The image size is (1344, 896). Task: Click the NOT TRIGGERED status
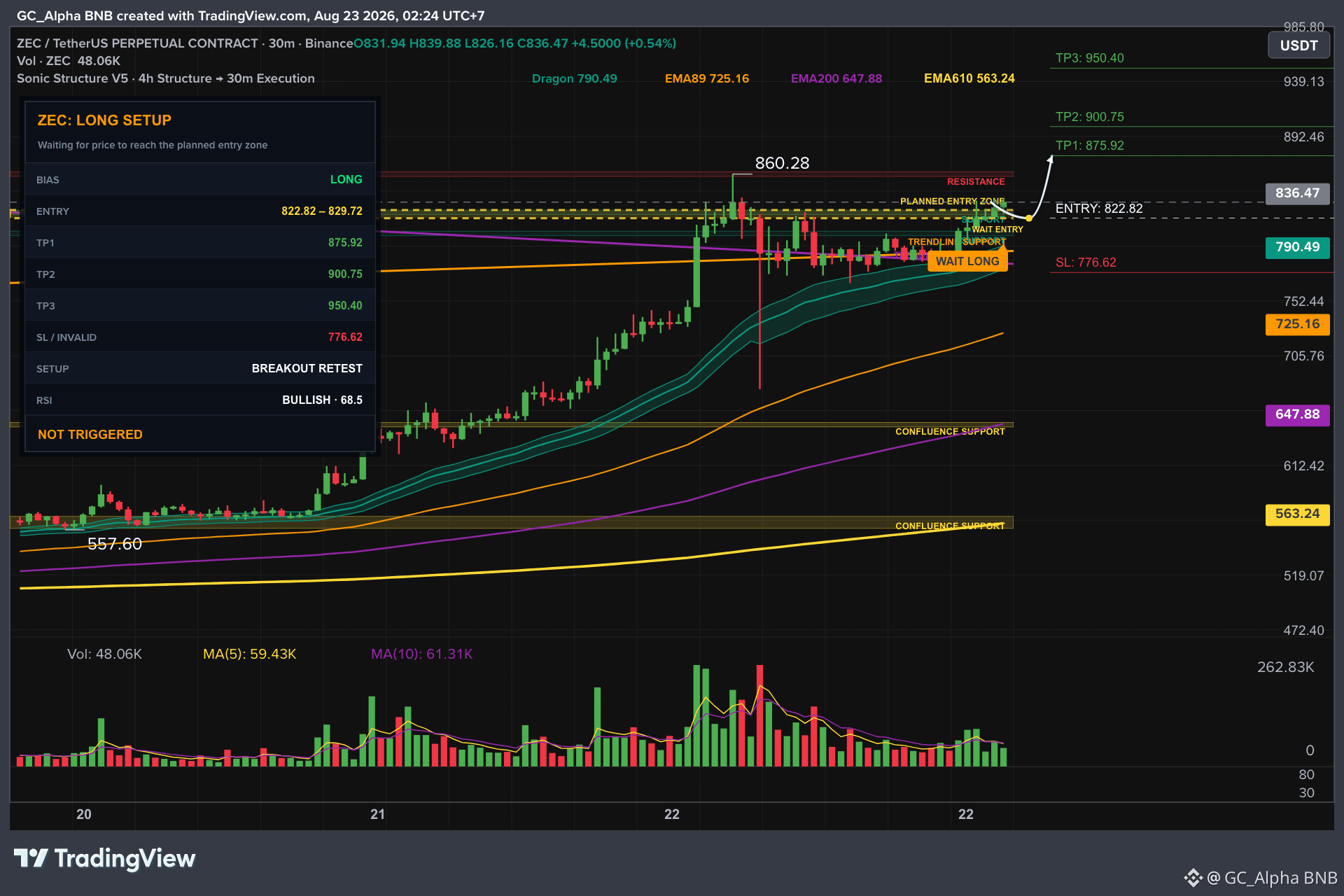tap(90, 435)
